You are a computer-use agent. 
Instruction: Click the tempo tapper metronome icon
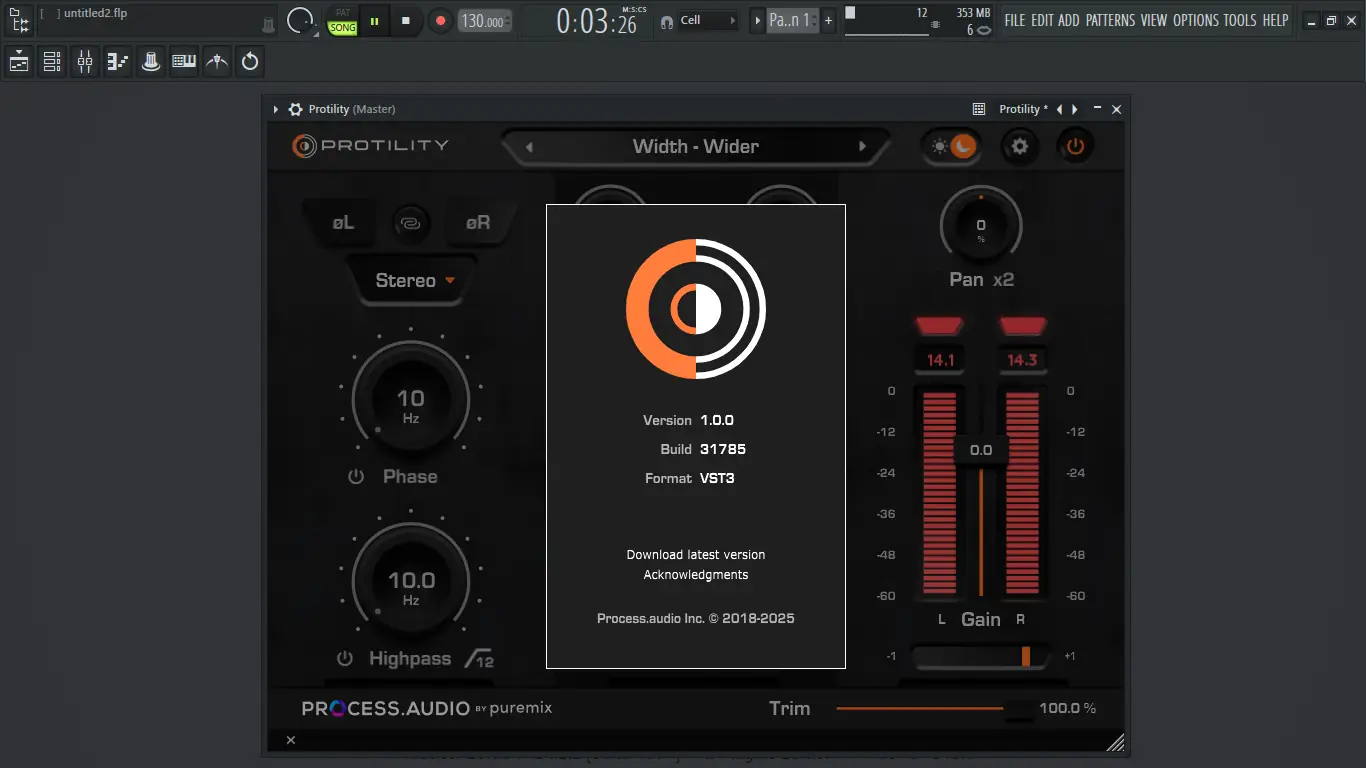click(217, 62)
